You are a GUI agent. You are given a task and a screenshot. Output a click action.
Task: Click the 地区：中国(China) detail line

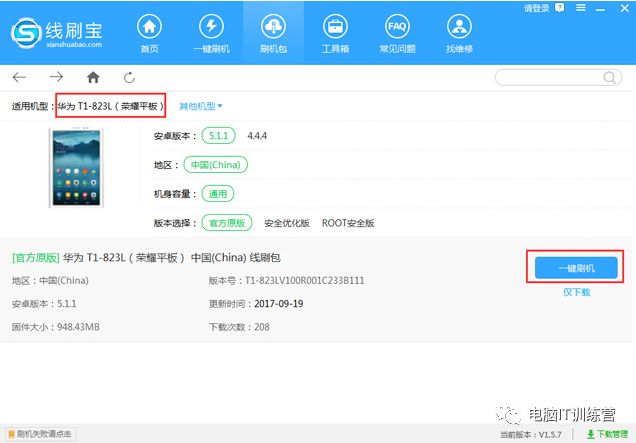pyautogui.click(x=50, y=280)
